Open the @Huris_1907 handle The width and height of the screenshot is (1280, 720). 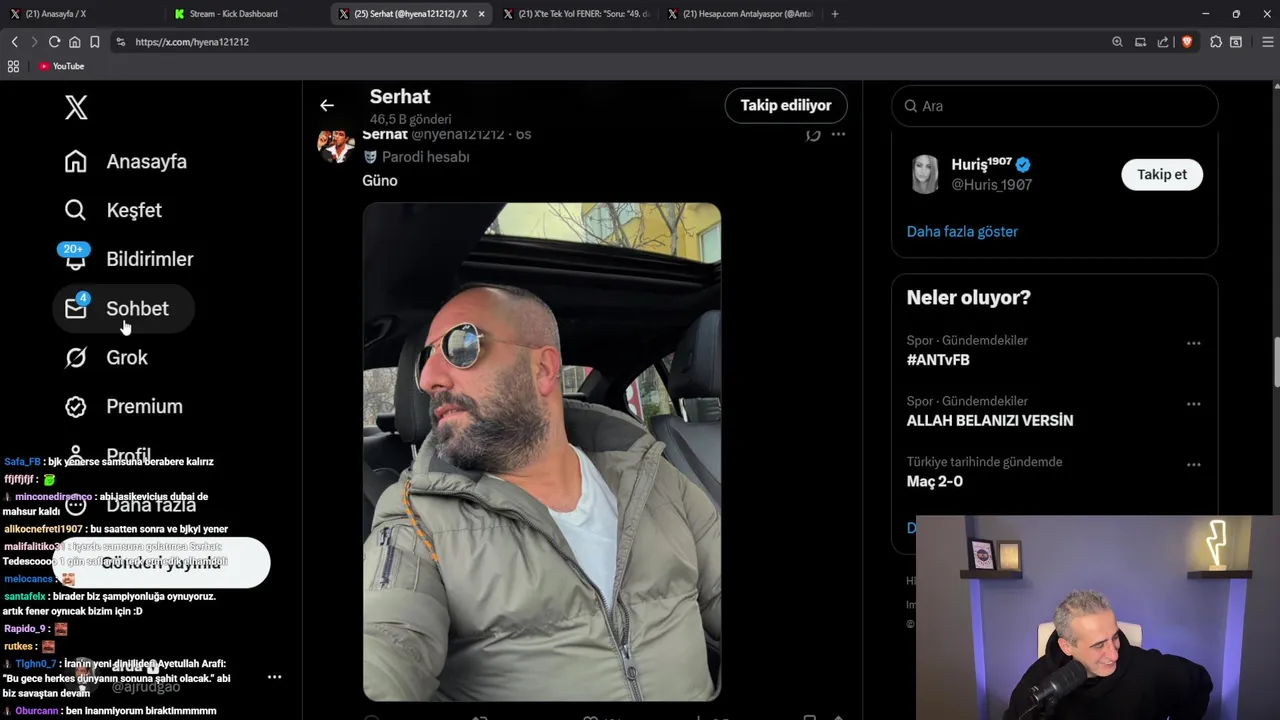(x=991, y=185)
